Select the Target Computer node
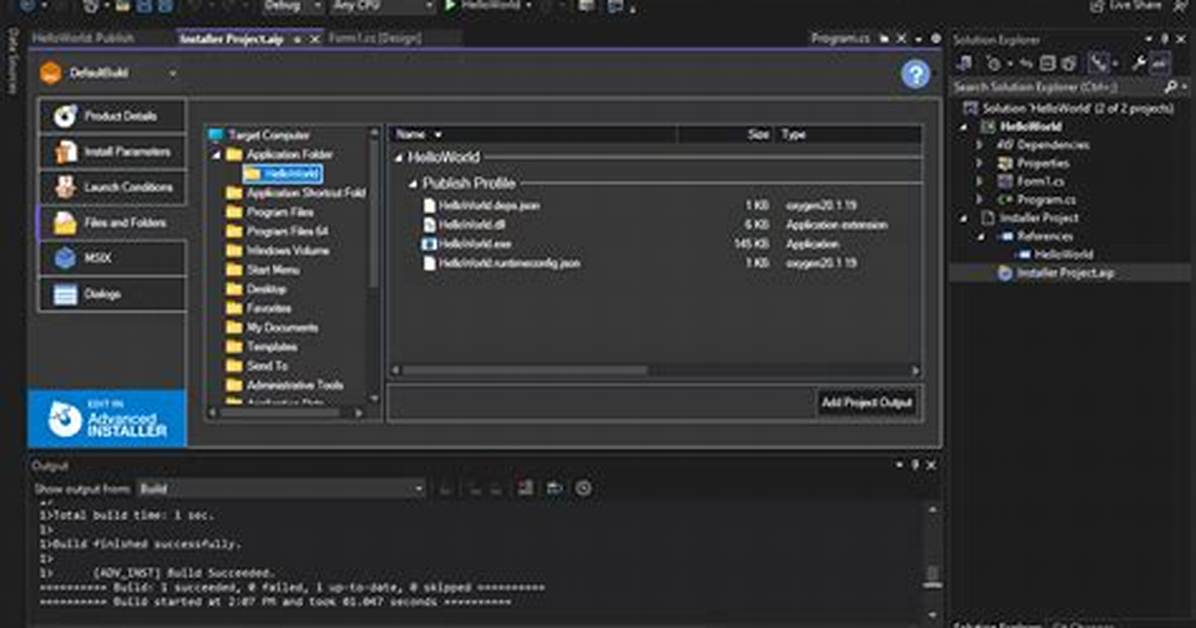This screenshot has height=628, width=1196. [268, 135]
